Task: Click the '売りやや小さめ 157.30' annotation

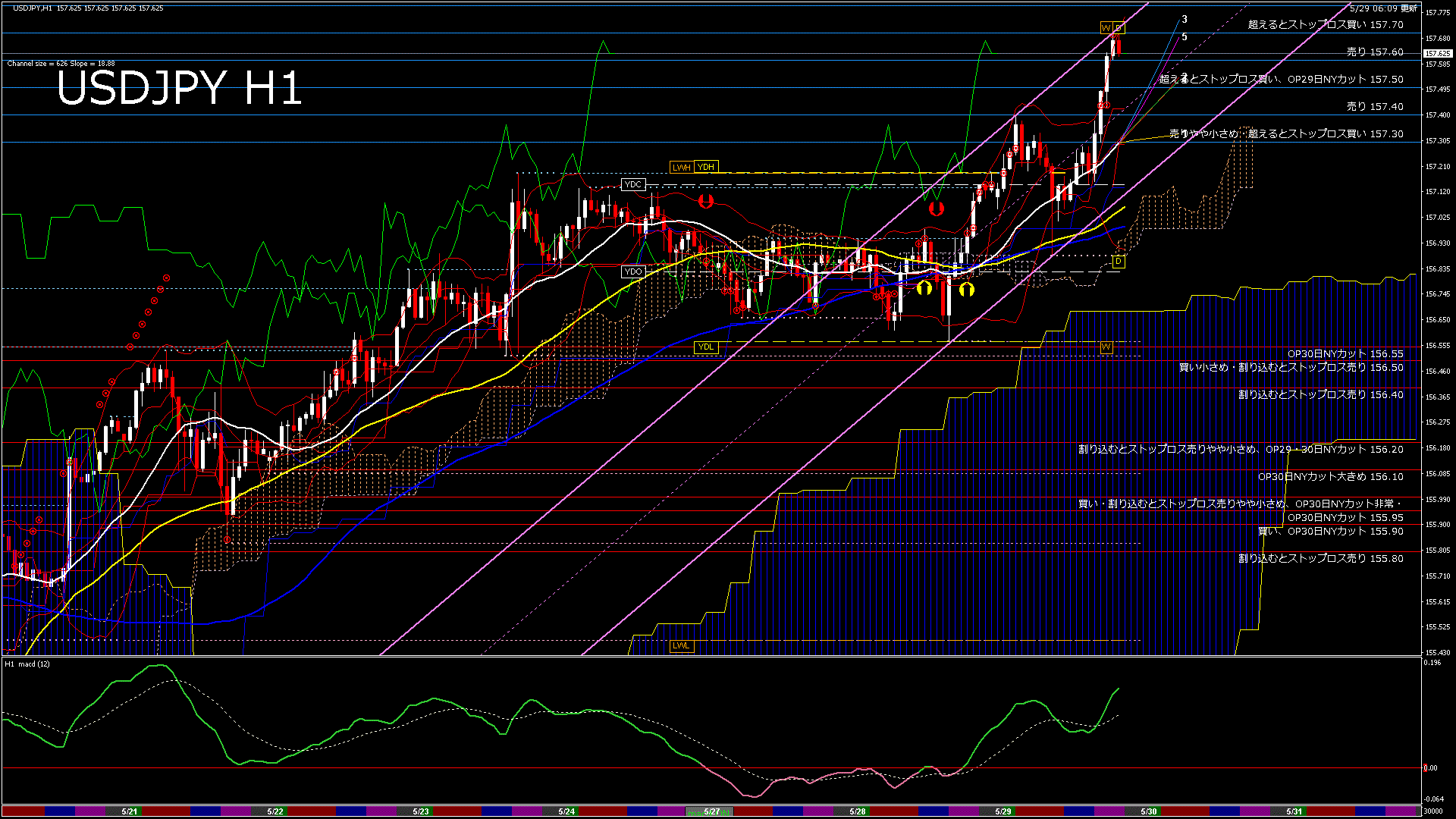Action: 1286,134
